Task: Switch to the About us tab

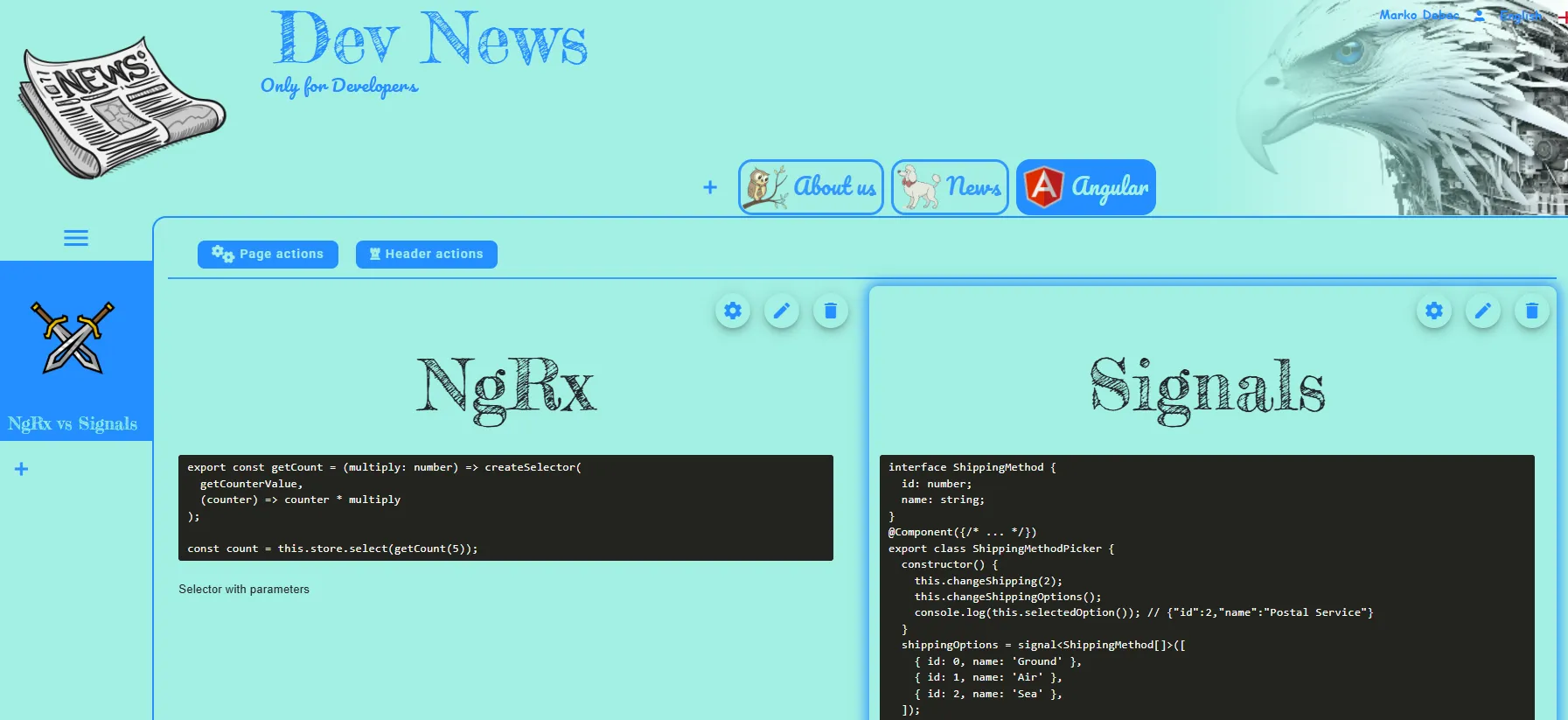Action: (x=811, y=187)
